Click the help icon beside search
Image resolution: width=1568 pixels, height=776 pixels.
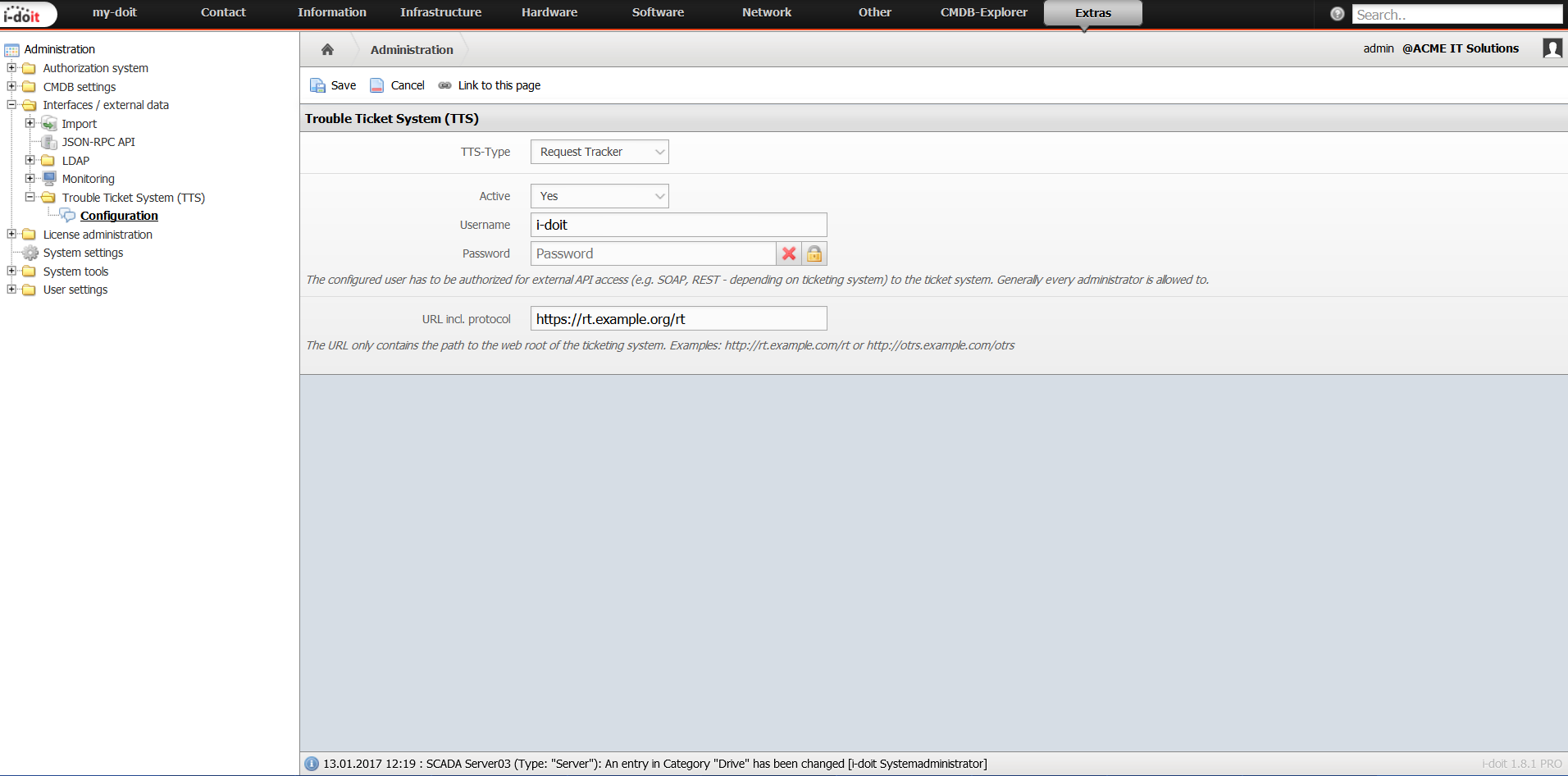coord(1338,14)
